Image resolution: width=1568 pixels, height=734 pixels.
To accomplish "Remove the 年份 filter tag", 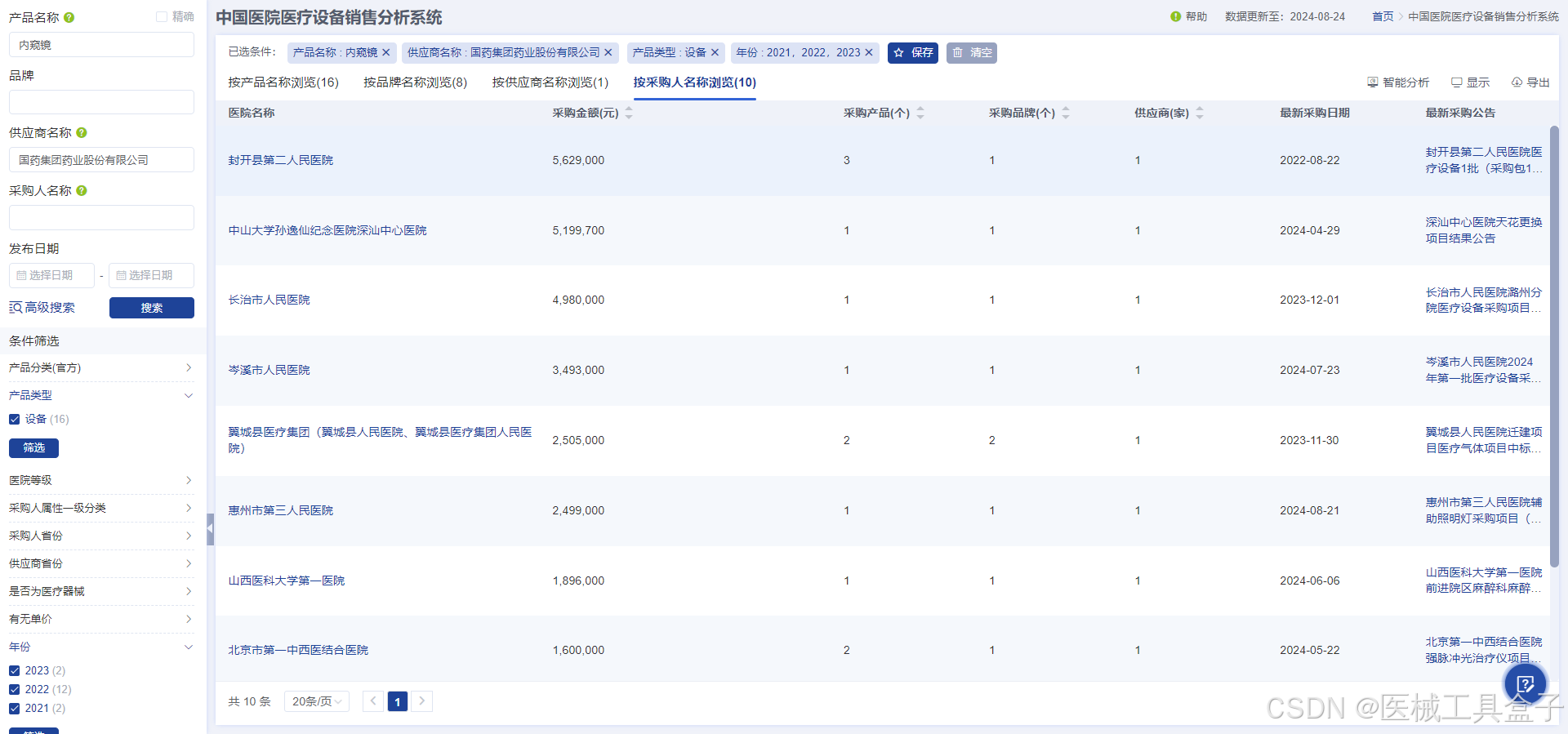I will pyautogui.click(x=869, y=52).
